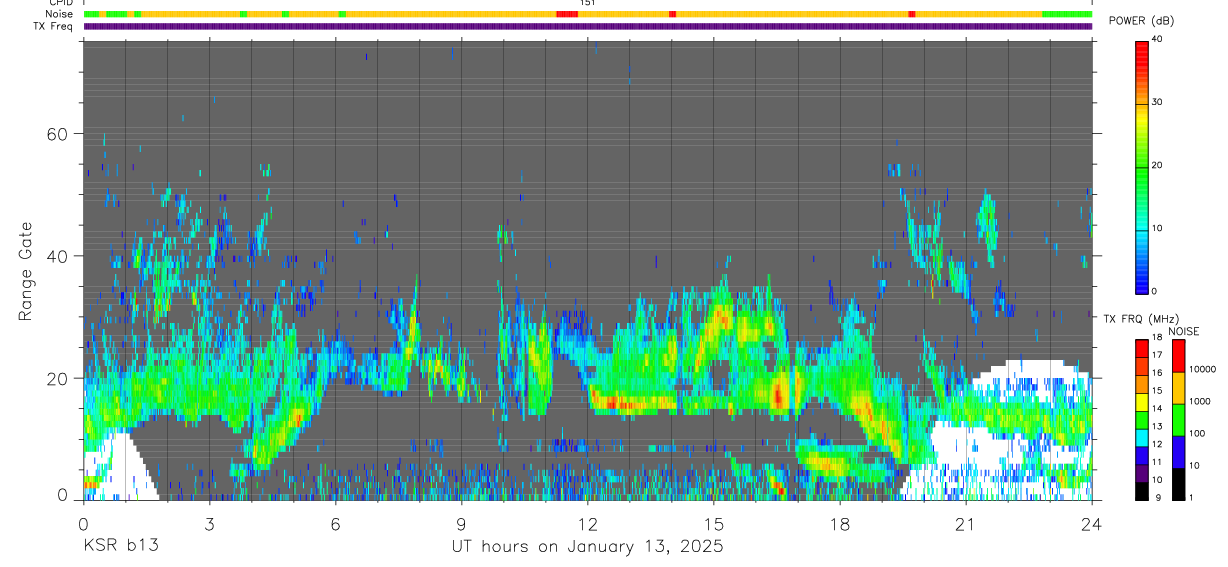Click the NOISE color scale bar
Image resolution: width=1228 pixels, height=567 pixels.
click(1179, 419)
